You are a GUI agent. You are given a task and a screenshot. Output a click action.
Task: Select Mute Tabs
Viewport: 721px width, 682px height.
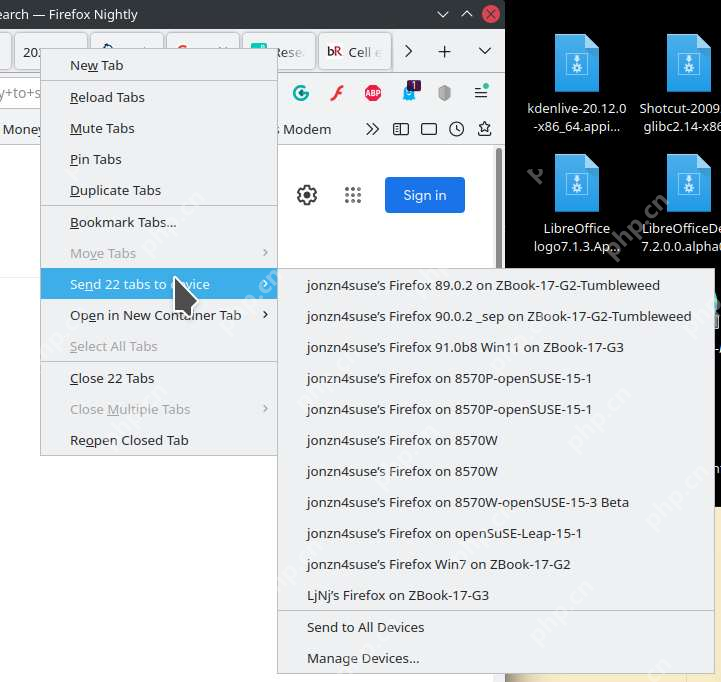point(159,128)
